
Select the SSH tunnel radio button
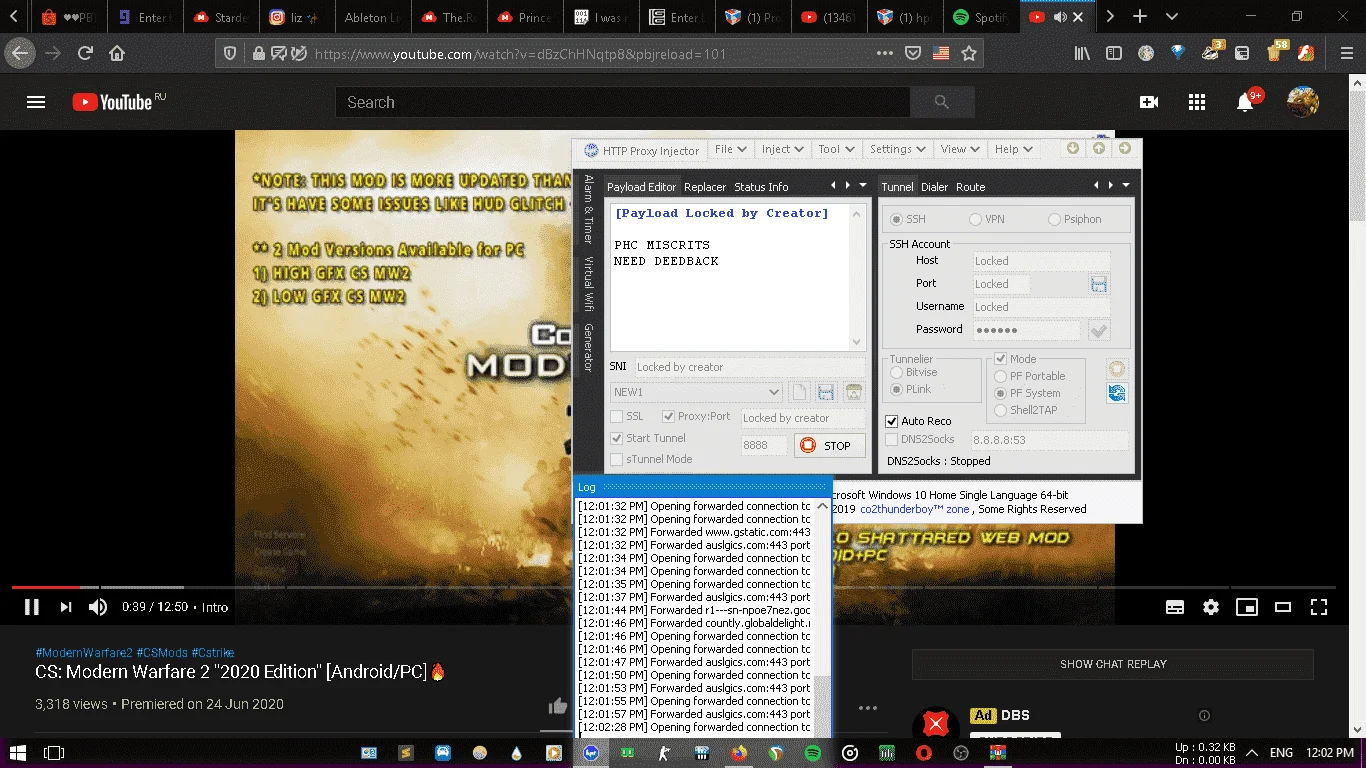[908, 219]
